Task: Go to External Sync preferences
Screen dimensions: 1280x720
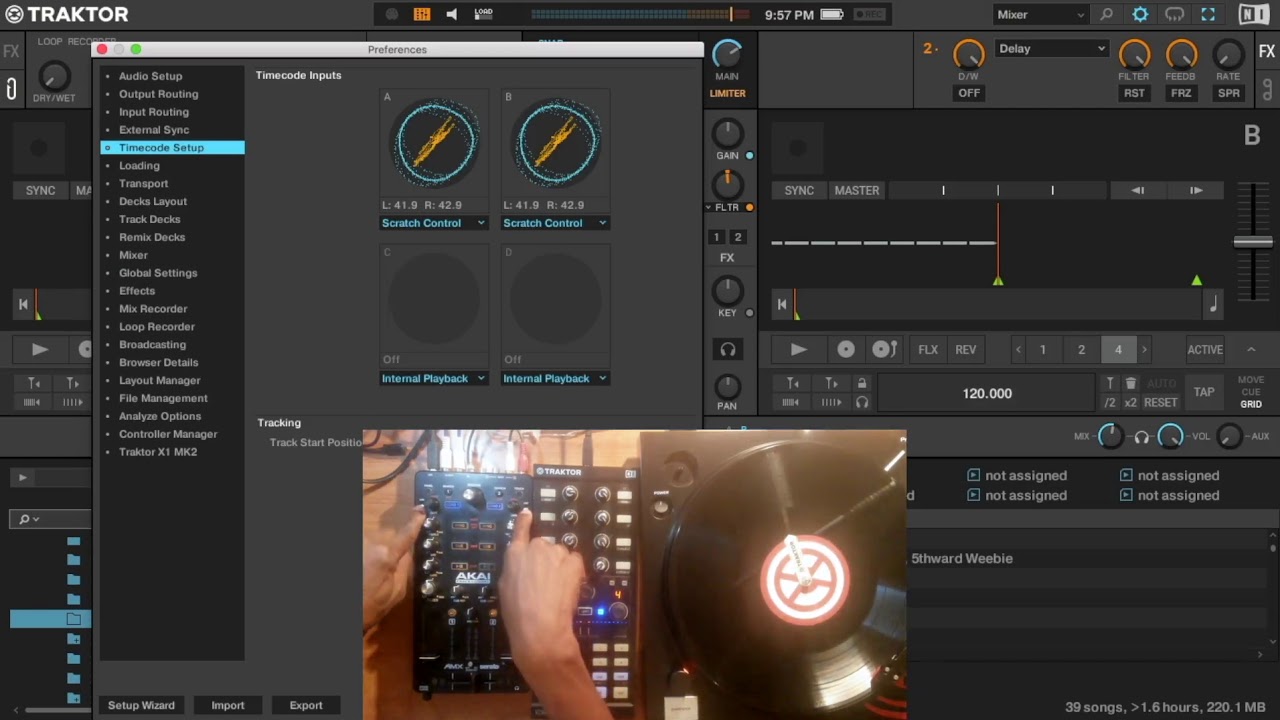Action: coord(154,130)
